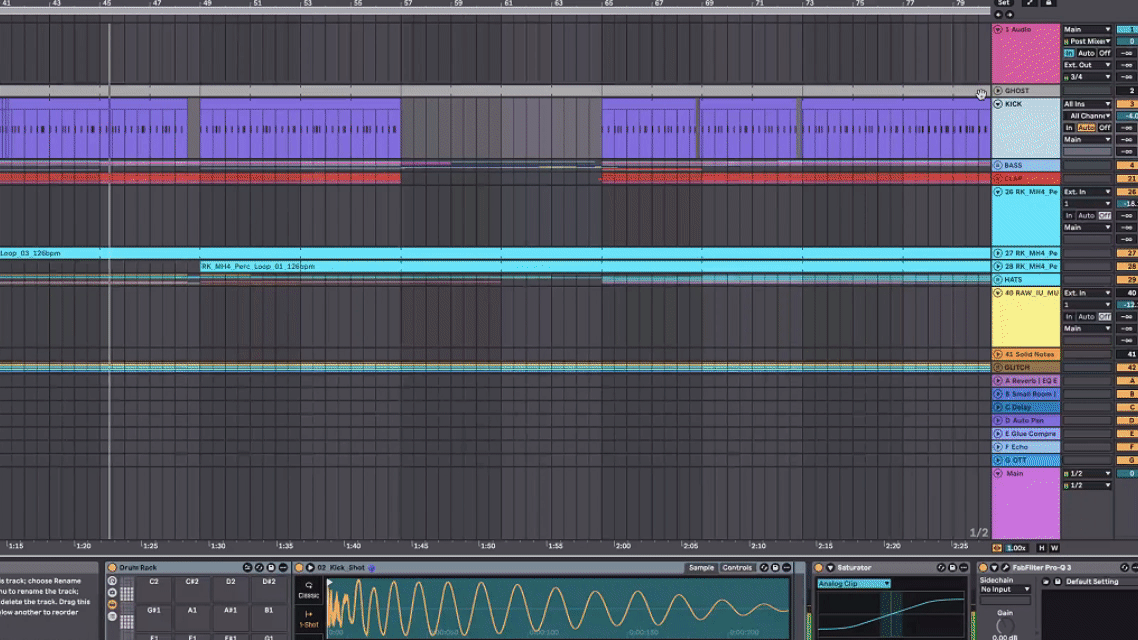Open KICK input type 'All Ins' dropdown
This screenshot has width=1138, height=640.
point(1087,104)
